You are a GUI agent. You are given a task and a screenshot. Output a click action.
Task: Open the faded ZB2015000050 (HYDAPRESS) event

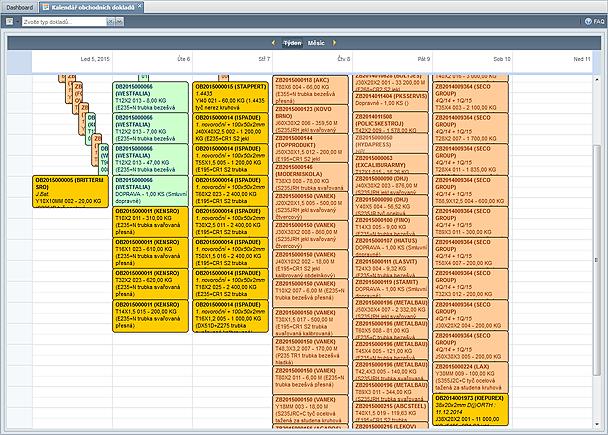[x=390, y=143]
